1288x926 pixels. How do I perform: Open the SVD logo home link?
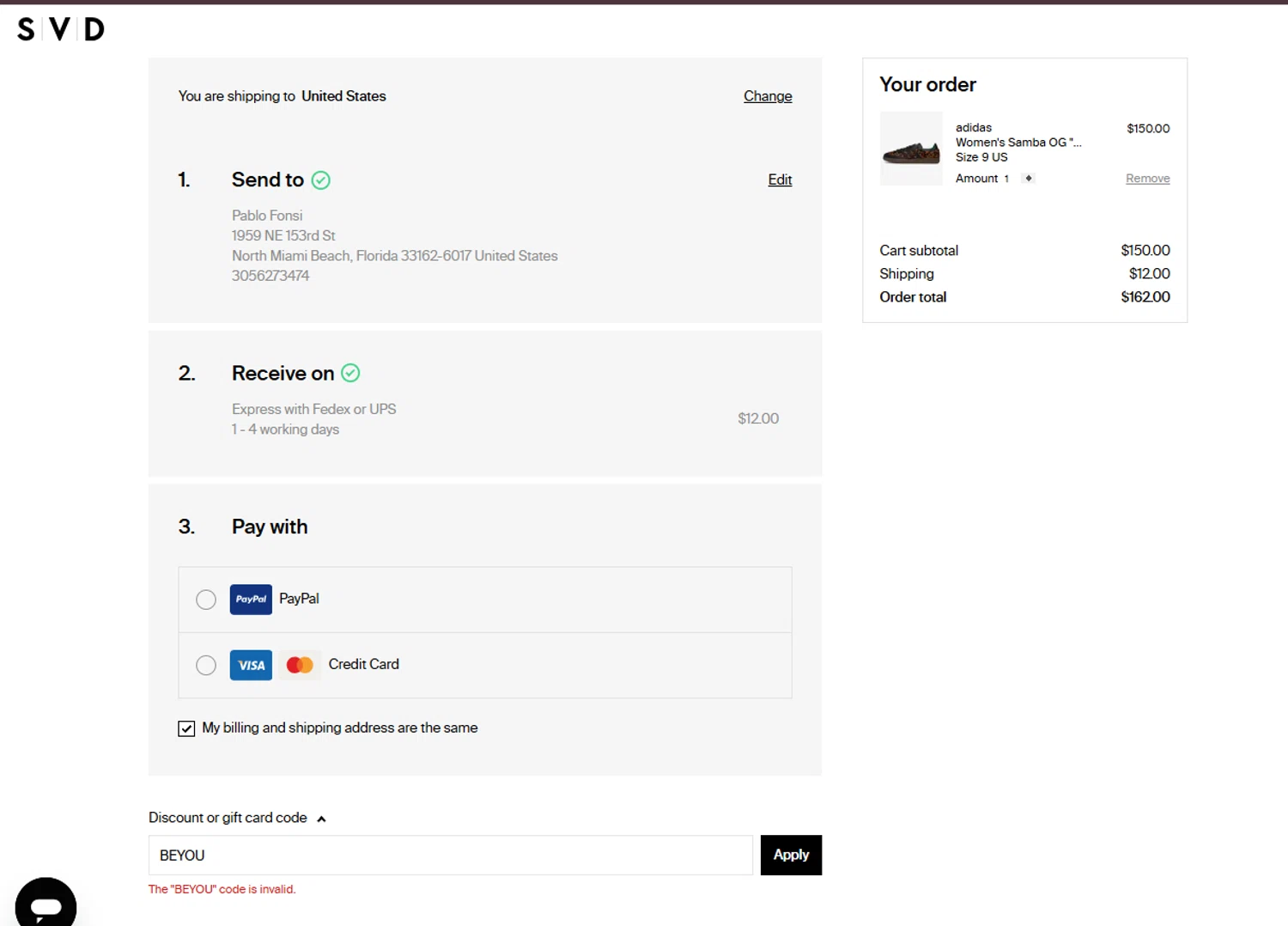tap(61, 29)
